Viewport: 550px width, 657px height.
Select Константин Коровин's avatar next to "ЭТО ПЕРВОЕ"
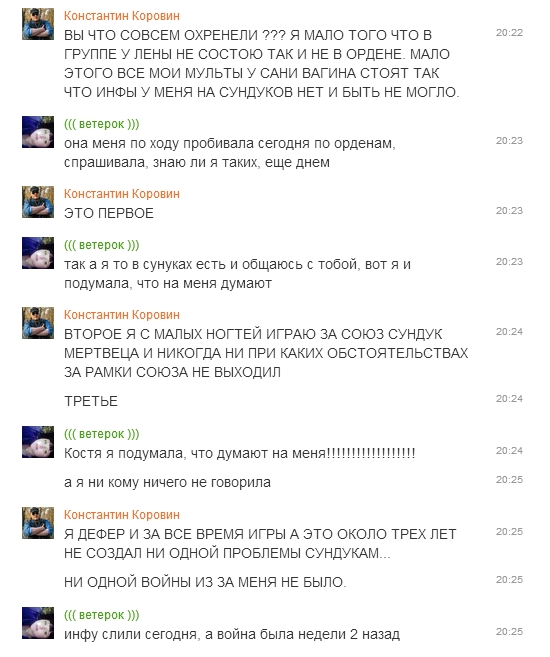38,202
